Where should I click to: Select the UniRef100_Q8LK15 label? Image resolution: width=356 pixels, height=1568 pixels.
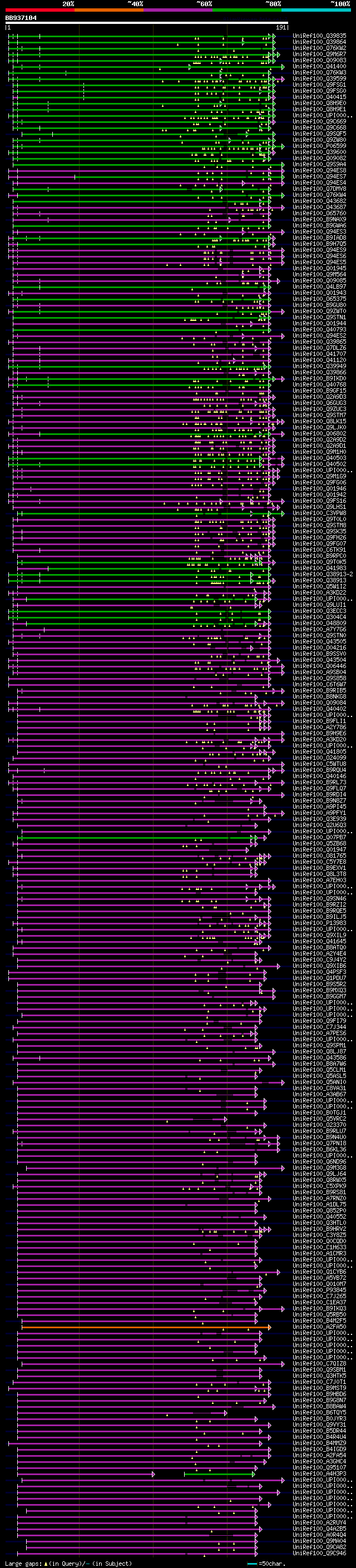point(319,421)
